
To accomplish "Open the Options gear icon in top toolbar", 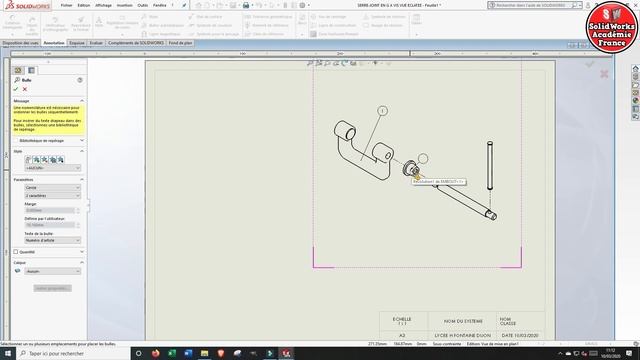I will pos(302,5).
